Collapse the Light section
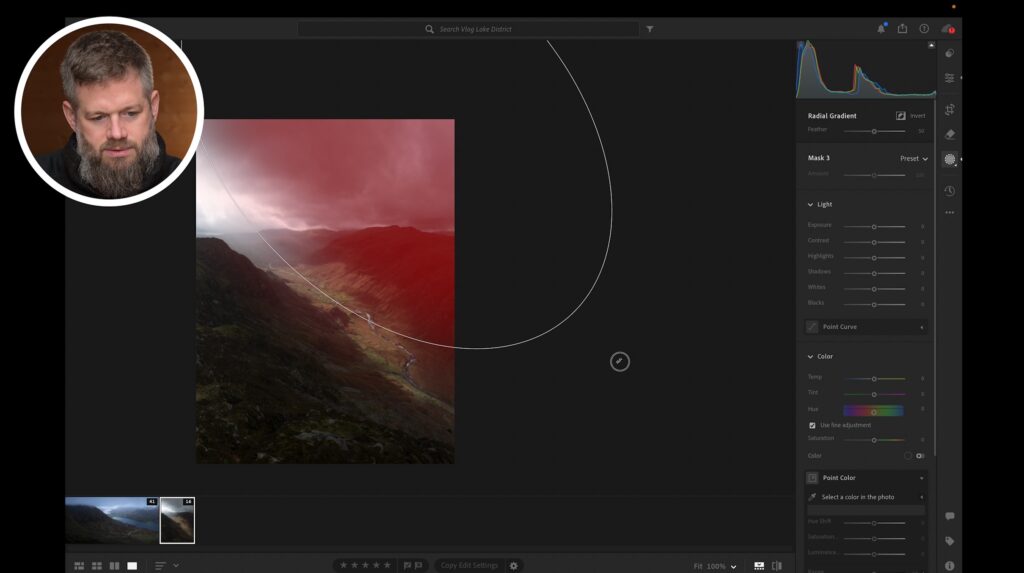Image resolution: width=1024 pixels, height=573 pixels. [811, 204]
